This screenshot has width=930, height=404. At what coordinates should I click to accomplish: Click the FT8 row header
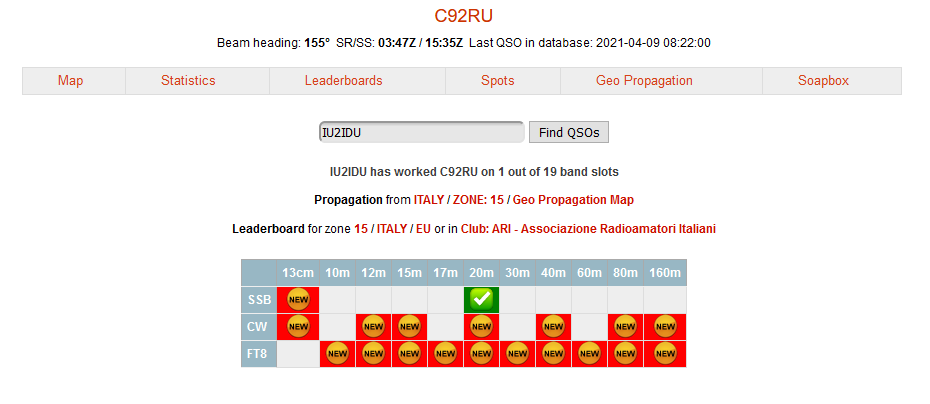pyautogui.click(x=259, y=354)
